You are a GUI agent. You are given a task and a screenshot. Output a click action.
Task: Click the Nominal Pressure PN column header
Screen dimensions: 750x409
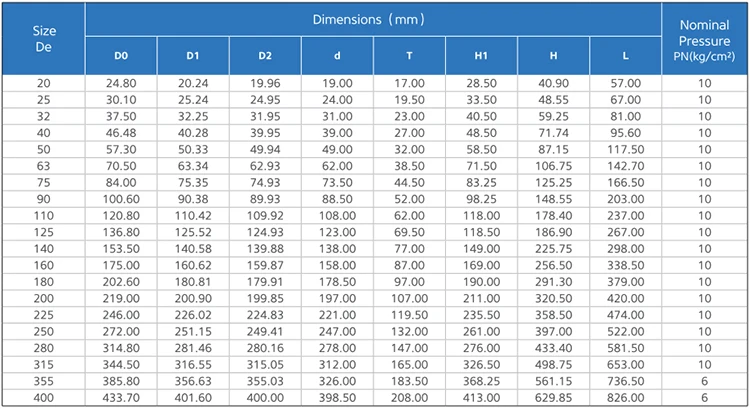click(x=704, y=38)
